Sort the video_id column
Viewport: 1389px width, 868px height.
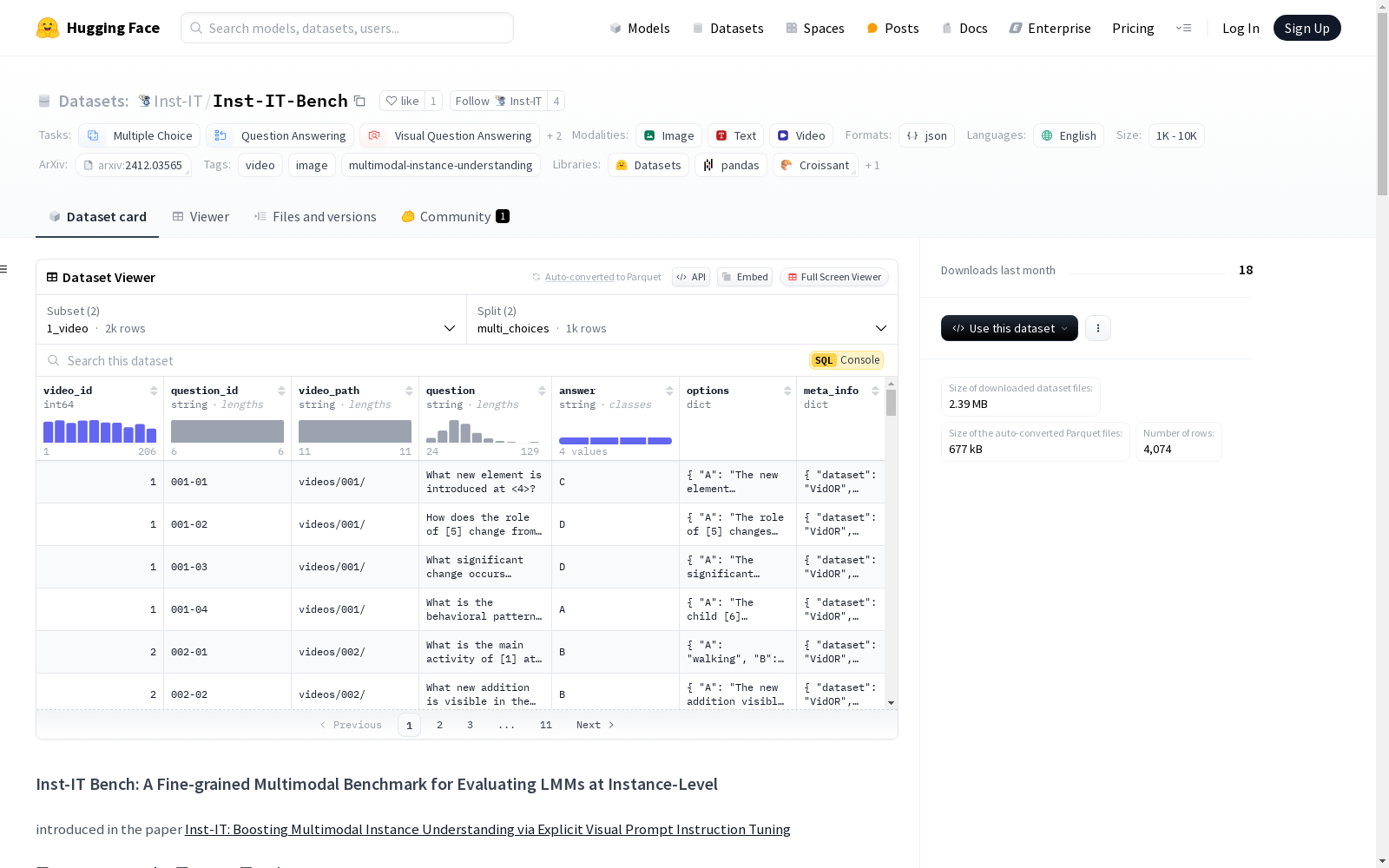154,391
